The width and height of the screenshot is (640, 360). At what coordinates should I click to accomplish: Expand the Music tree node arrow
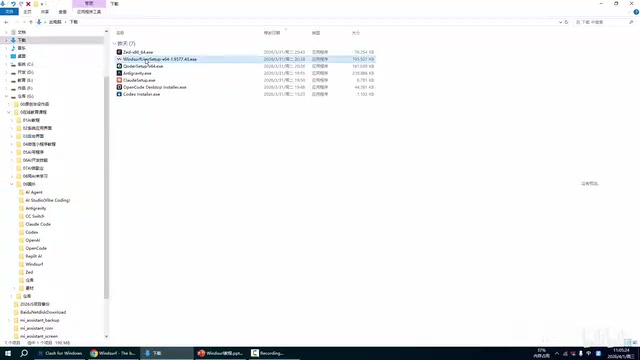point(6,48)
